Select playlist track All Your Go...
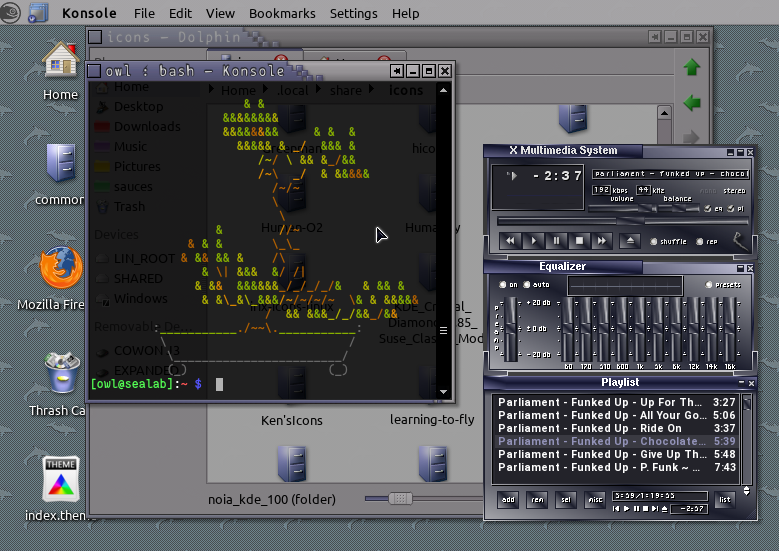 pos(616,415)
